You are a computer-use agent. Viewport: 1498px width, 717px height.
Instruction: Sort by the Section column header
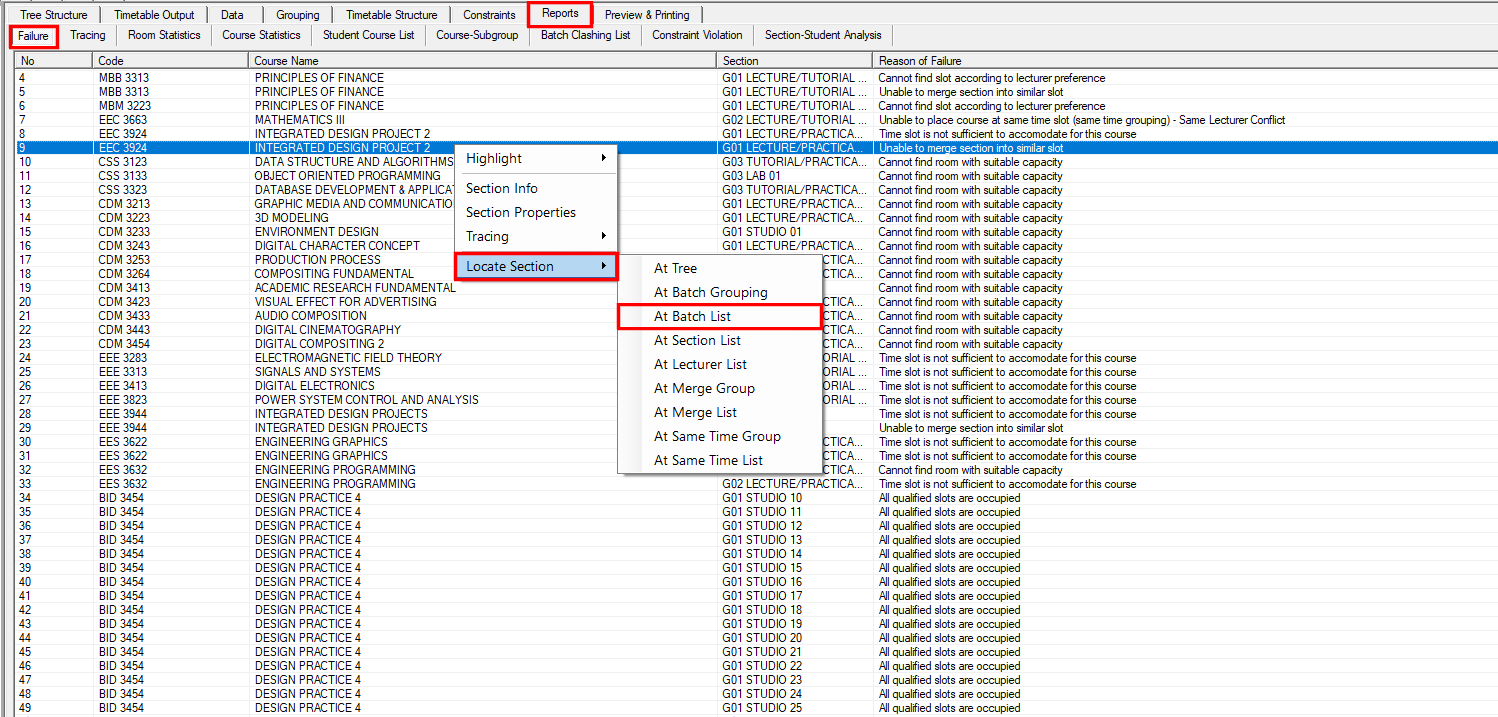tap(795, 61)
